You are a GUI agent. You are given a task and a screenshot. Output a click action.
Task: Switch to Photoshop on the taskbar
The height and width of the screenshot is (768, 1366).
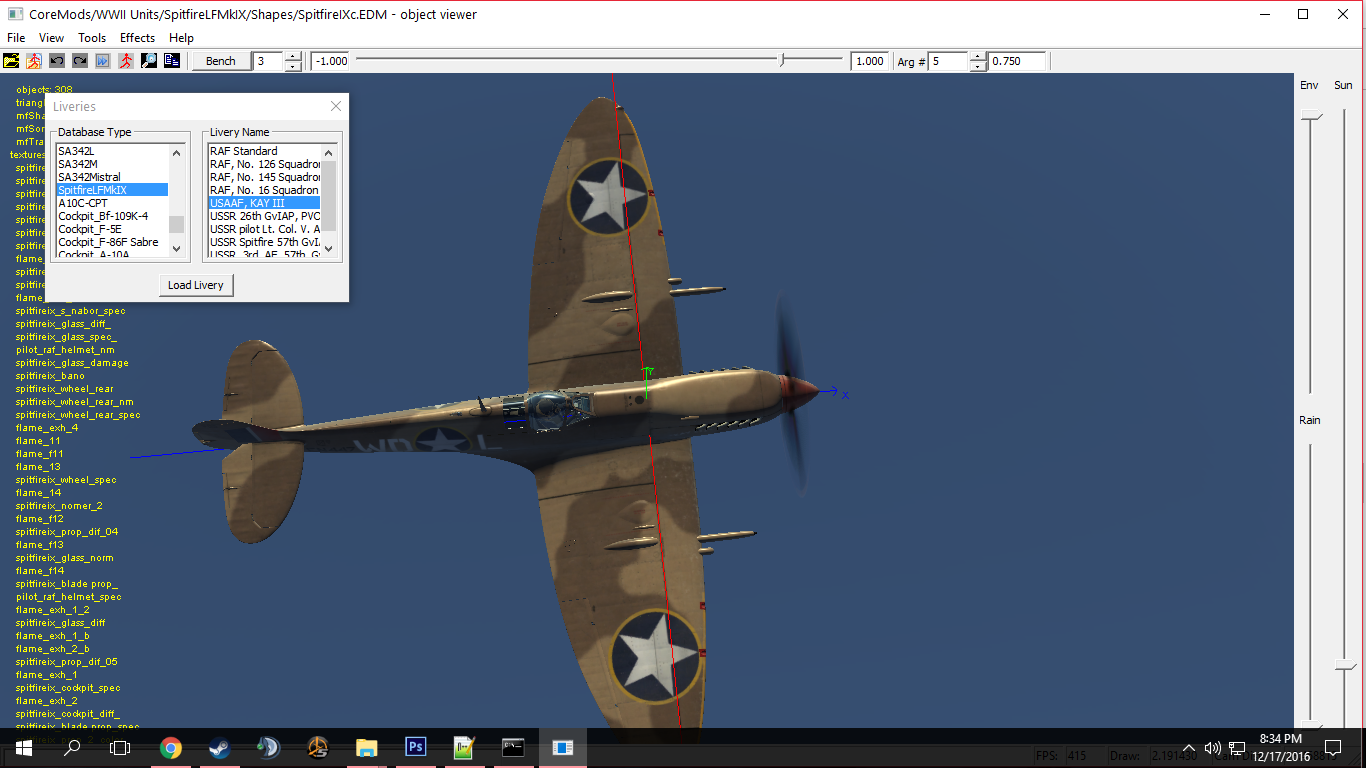[416, 747]
